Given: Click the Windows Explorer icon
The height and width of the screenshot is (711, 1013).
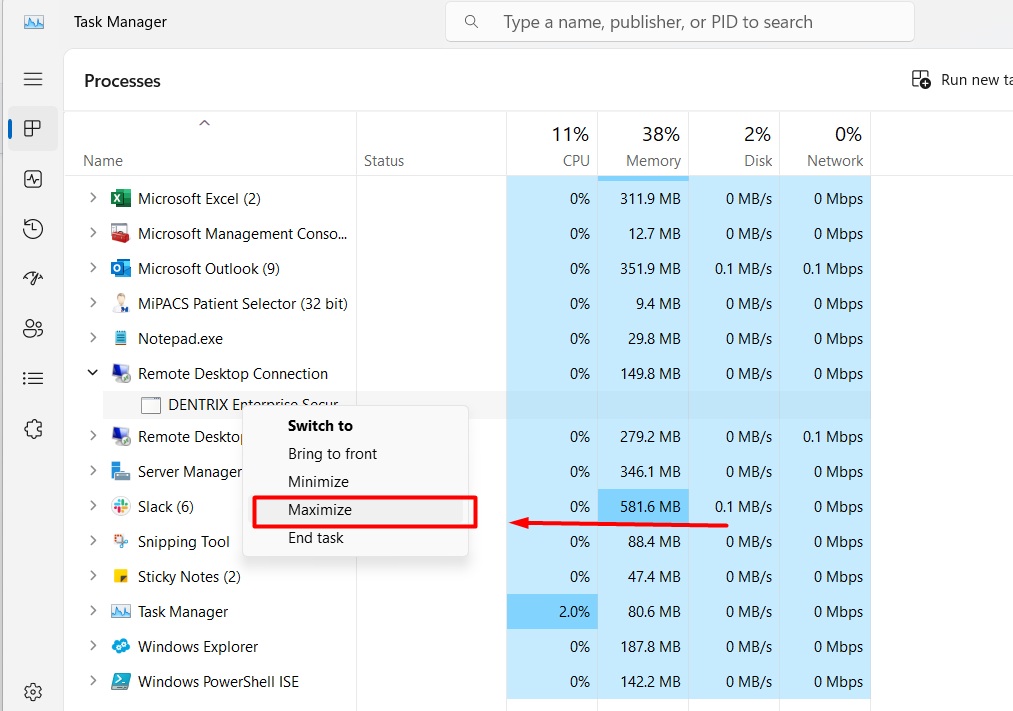Looking at the screenshot, I should tap(121, 646).
